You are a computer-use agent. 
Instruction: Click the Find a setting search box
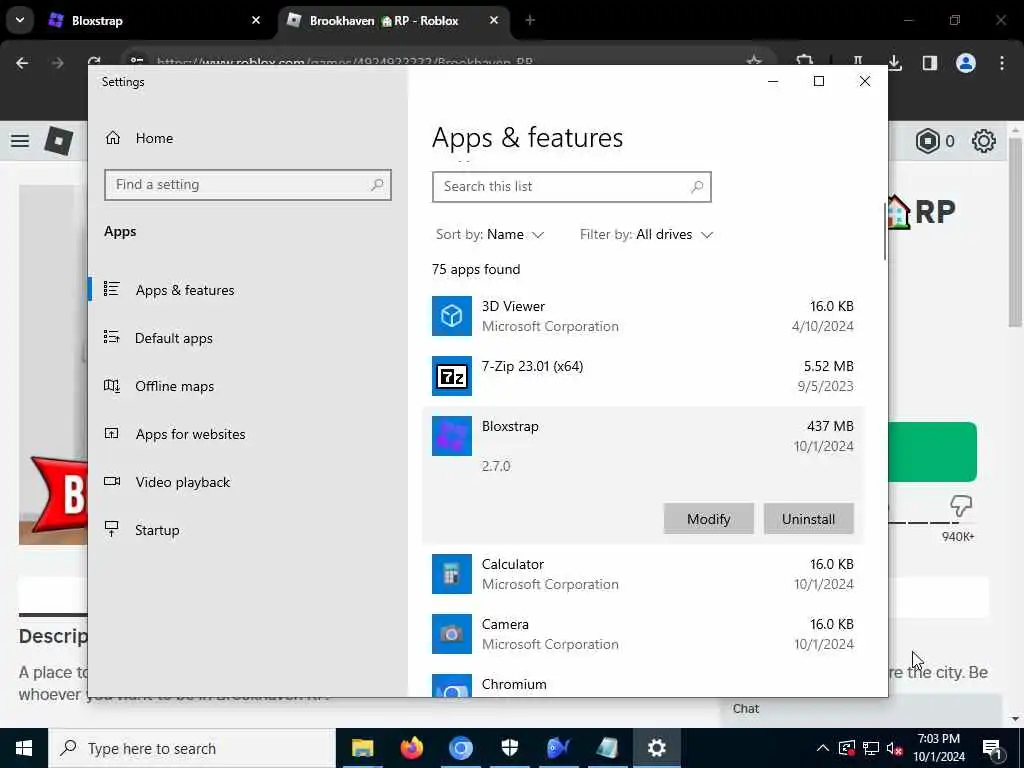coord(248,185)
